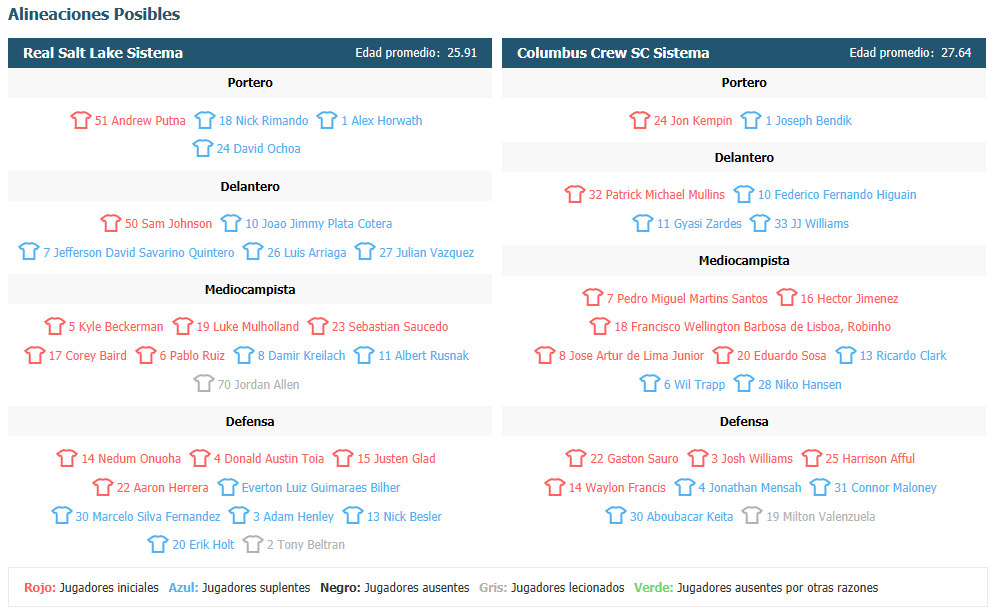Open player link 31 Connor Maloney

885,488
